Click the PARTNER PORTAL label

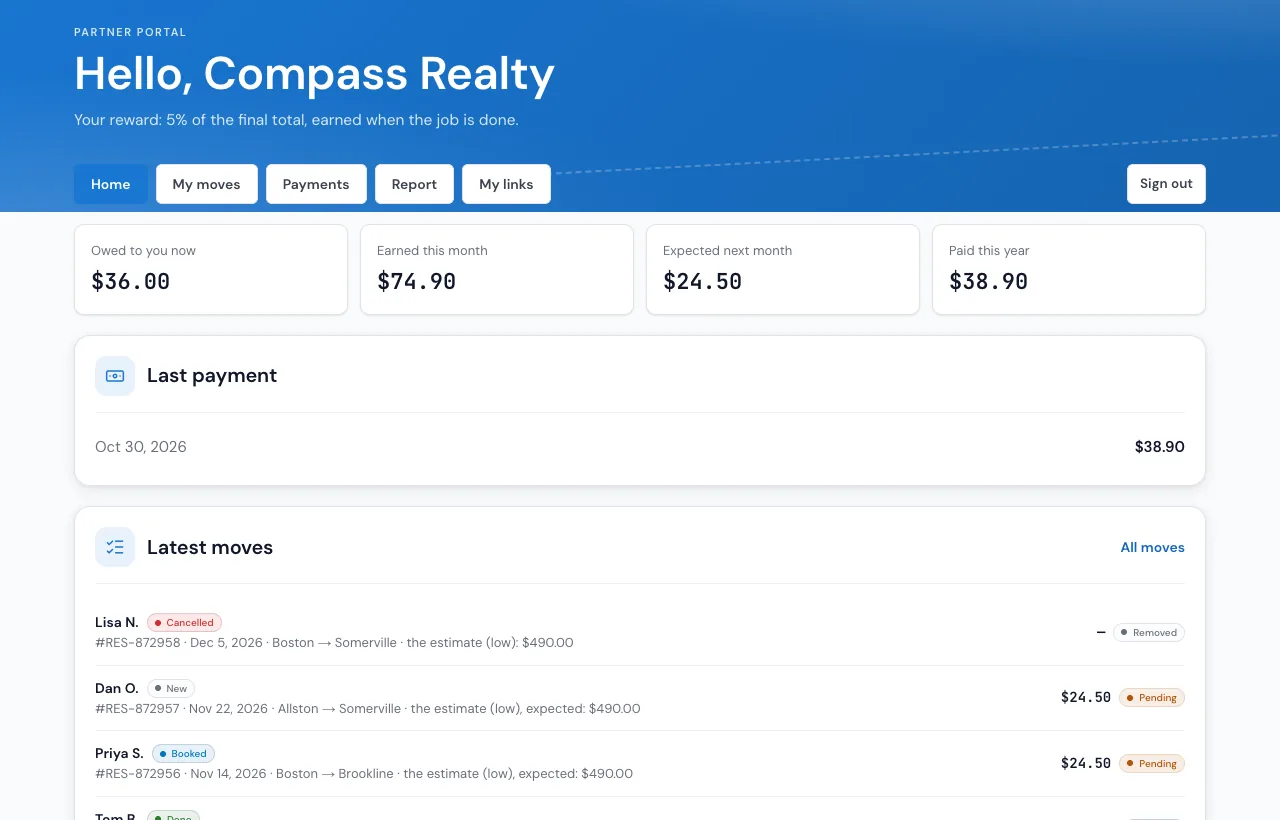pos(130,33)
